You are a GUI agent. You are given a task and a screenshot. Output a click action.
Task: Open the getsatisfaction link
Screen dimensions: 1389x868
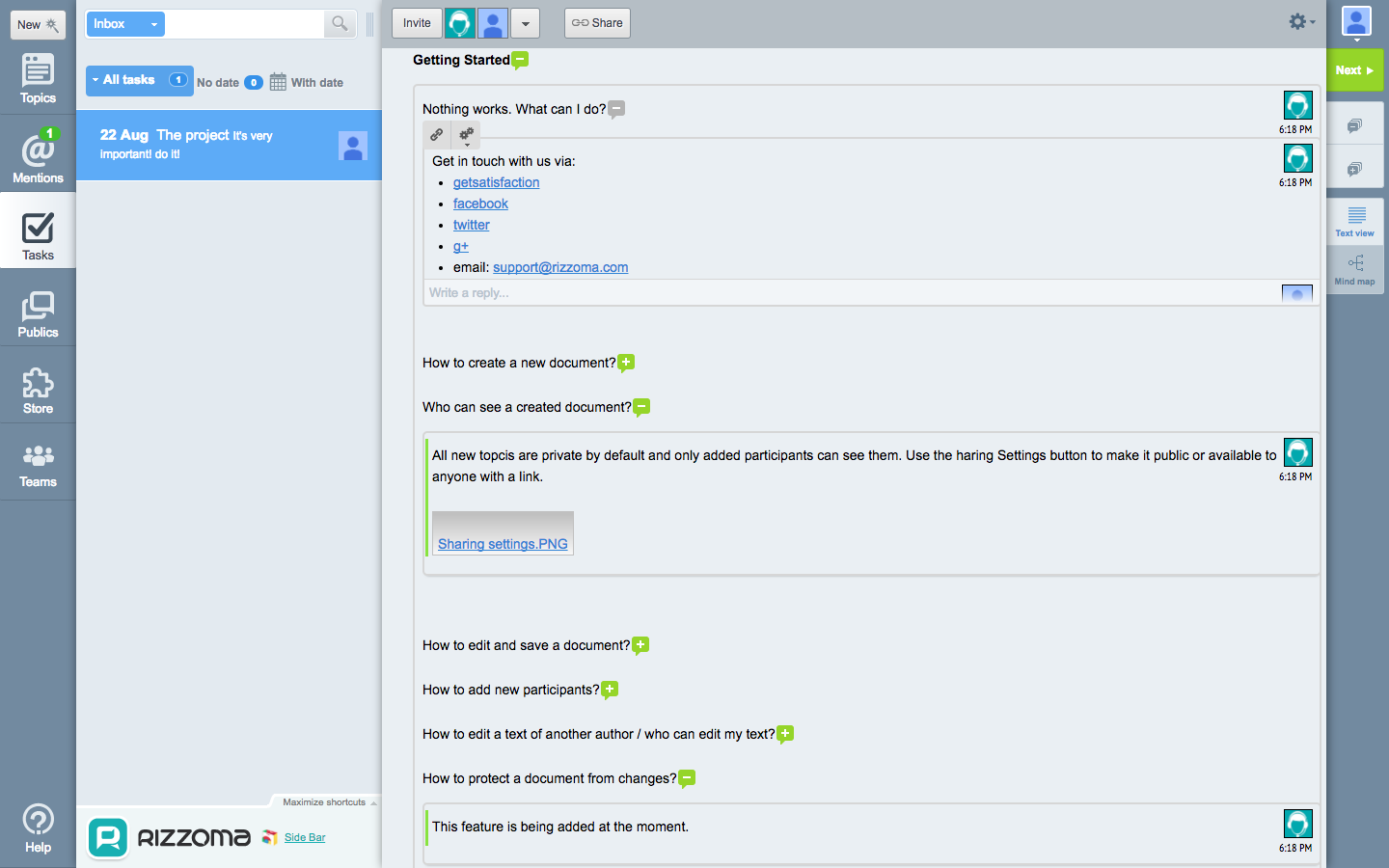[x=496, y=182]
